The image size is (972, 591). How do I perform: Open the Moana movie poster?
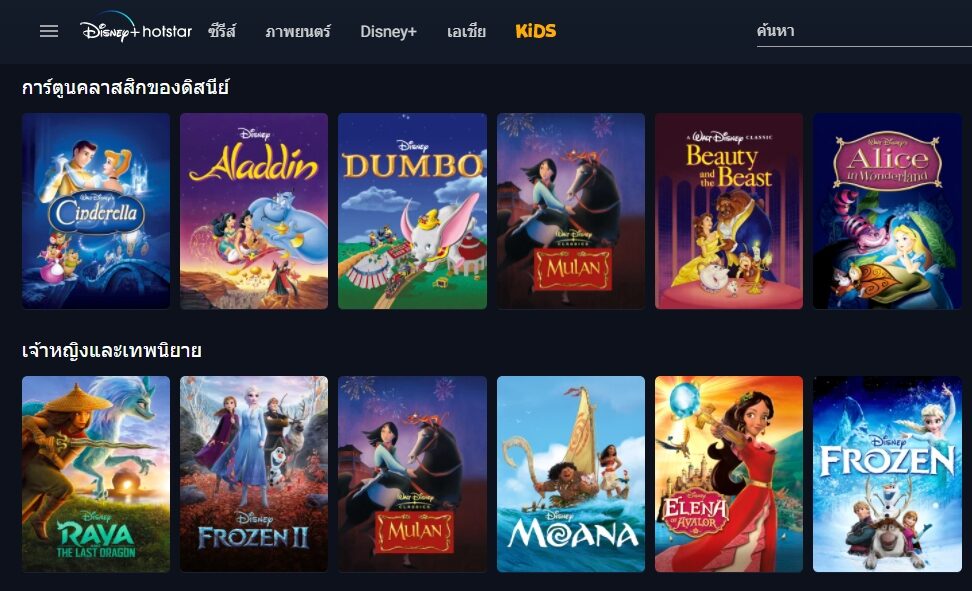[x=571, y=474]
